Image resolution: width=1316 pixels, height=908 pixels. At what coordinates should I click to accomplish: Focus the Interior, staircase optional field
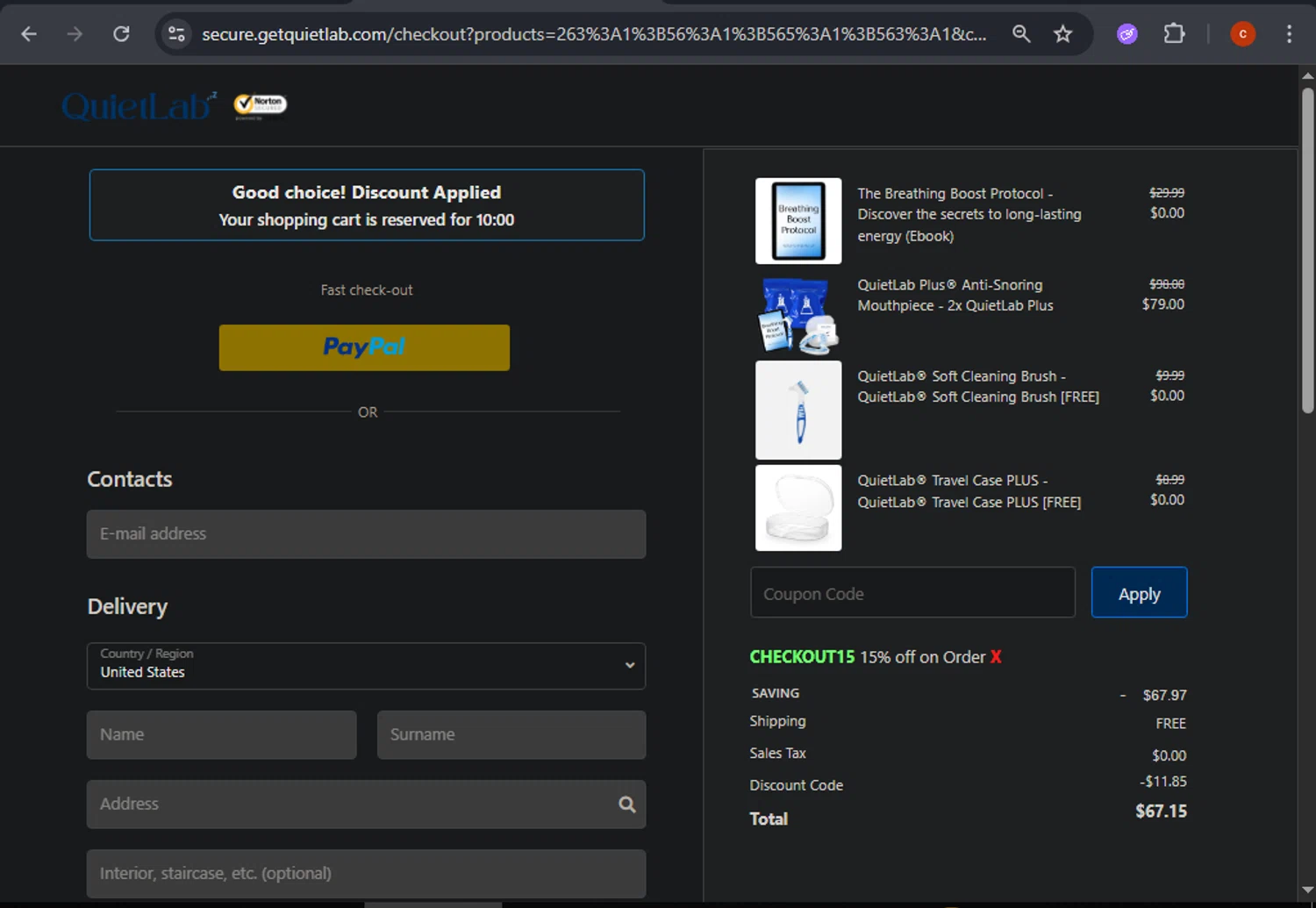pos(366,874)
